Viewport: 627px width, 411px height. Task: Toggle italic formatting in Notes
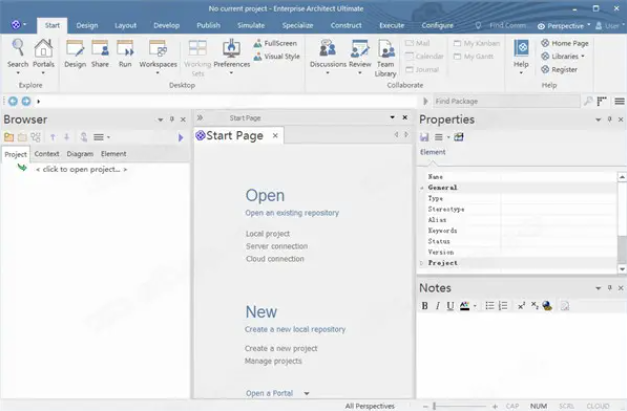[437, 306]
